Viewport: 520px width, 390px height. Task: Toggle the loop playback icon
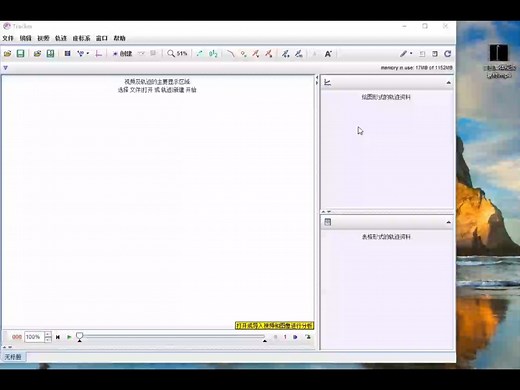click(x=308, y=337)
